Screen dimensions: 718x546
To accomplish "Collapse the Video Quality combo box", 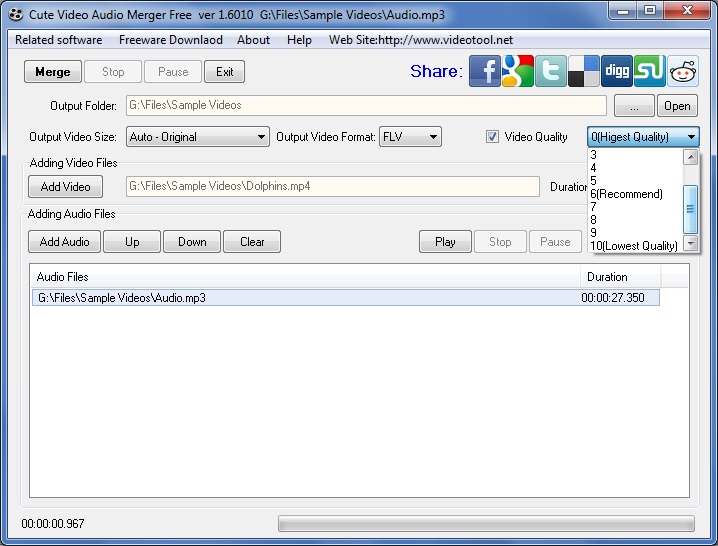I will pos(643,136).
